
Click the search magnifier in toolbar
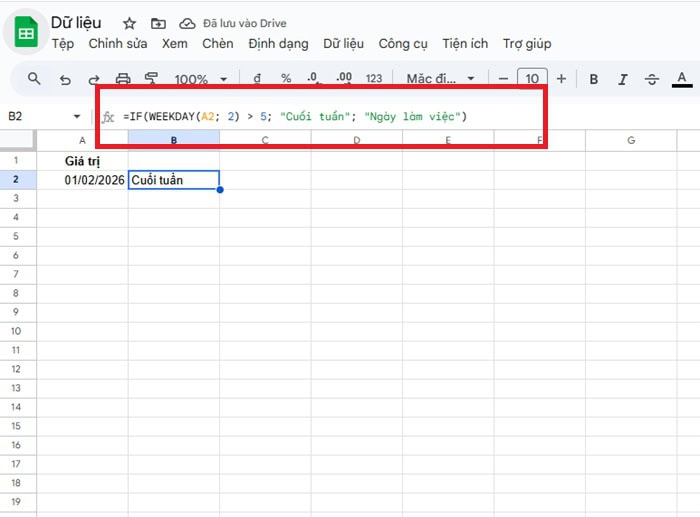(x=34, y=79)
